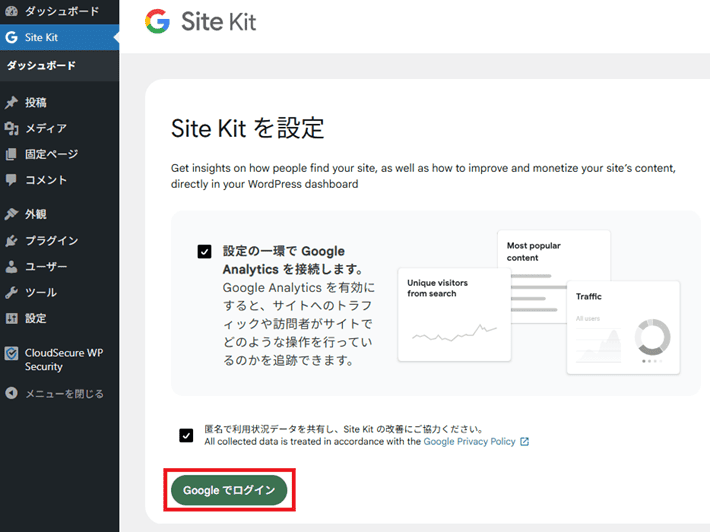Click the pages icon beside 固定ページ
The width and height of the screenshot is (710, 532).
tap(11, 154)
